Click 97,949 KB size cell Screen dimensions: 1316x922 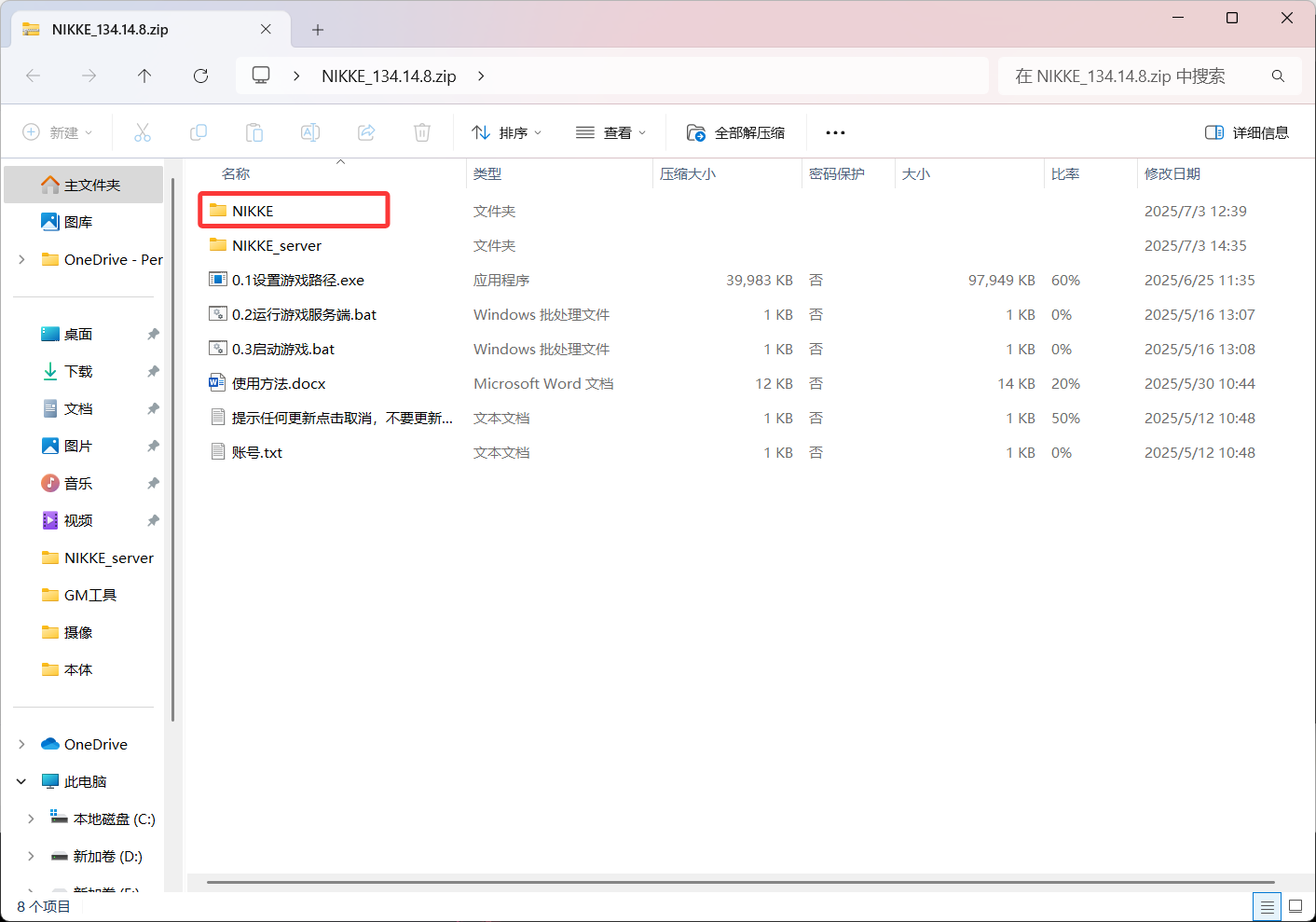click(1001, 280)
